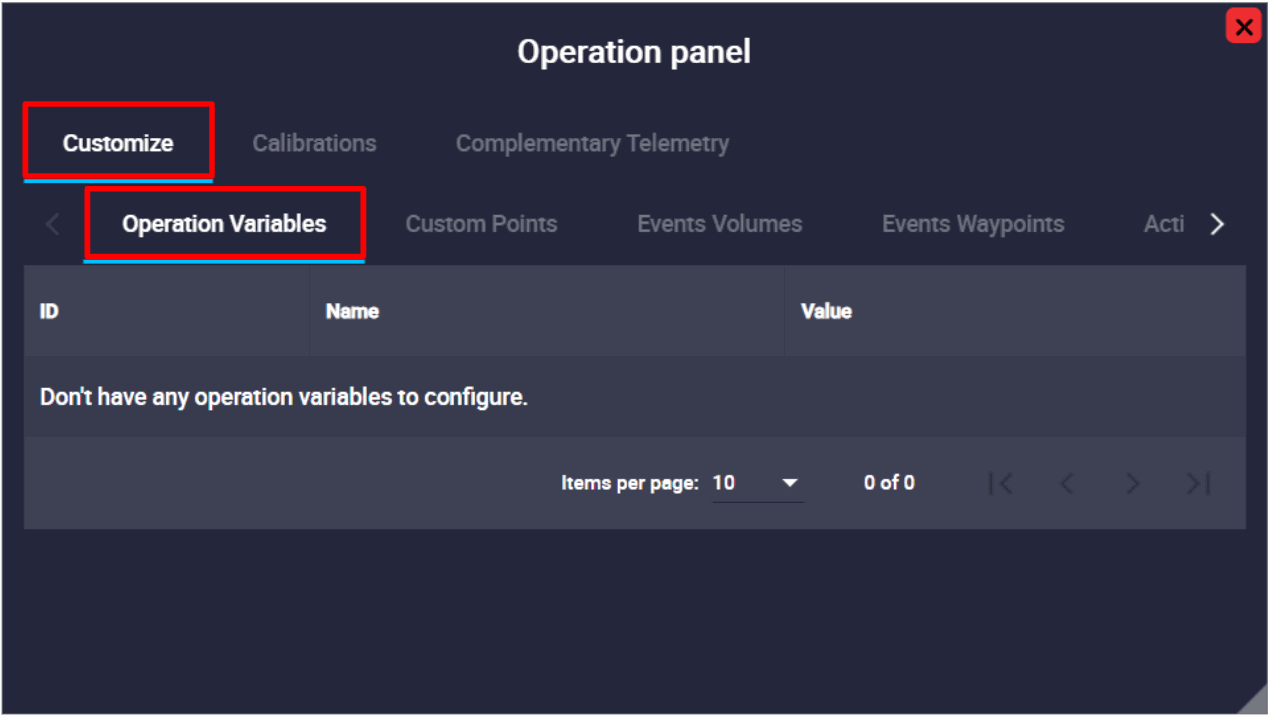Image resolution: width=1270 pixels, height=717 pixels.
Task: Click the panel resize handle corner
Action: pyautogui.click(x=1254, y=701)
